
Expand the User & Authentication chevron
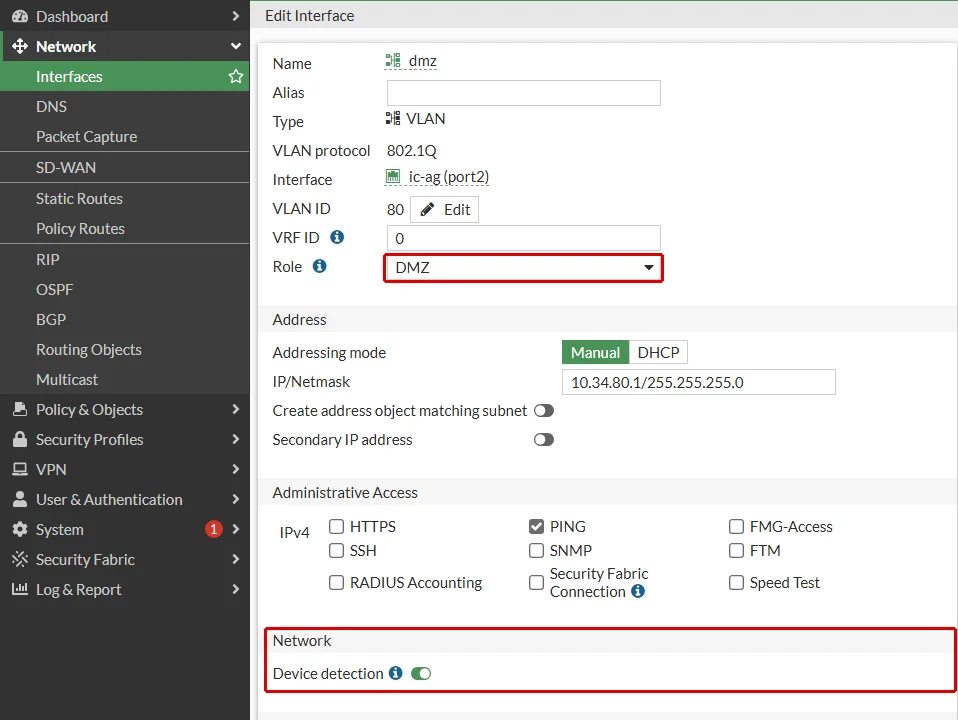236,499
